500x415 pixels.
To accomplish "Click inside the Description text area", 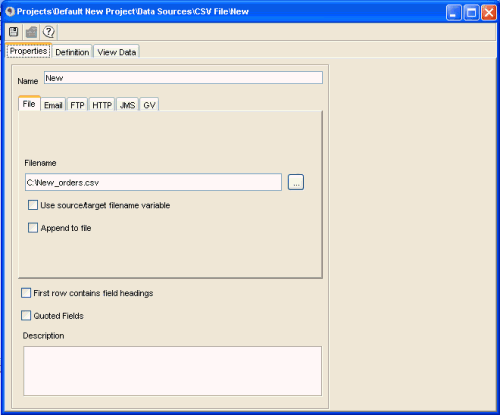I will [x=172, y=371].
